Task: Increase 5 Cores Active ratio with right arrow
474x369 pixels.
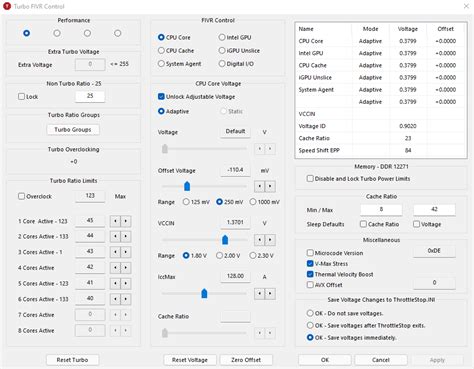Action: [x=126, y=283]
